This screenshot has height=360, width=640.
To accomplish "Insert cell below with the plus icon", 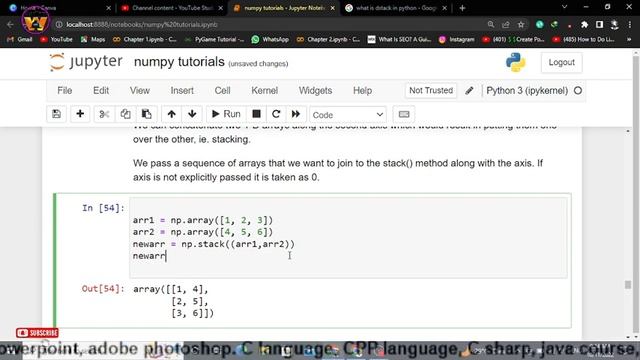I will point(80,114).
